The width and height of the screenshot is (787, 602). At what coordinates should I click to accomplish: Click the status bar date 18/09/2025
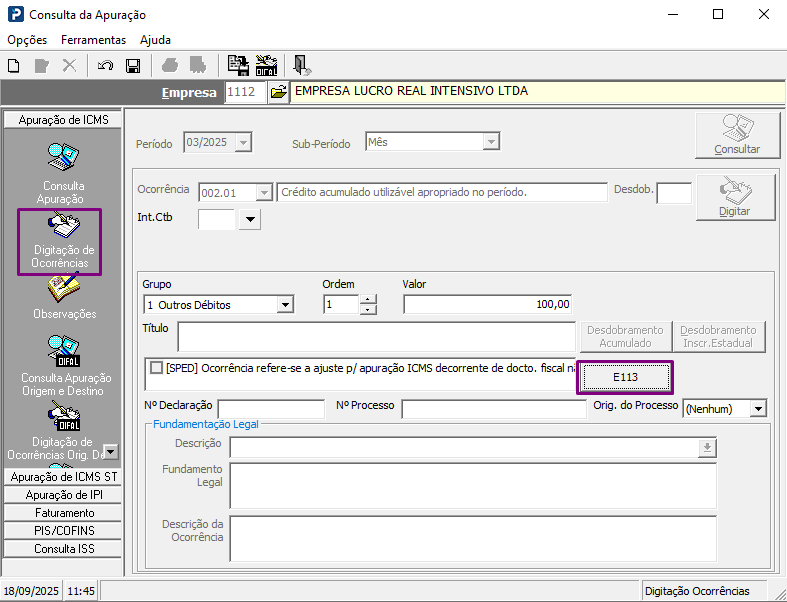(31, 591)
